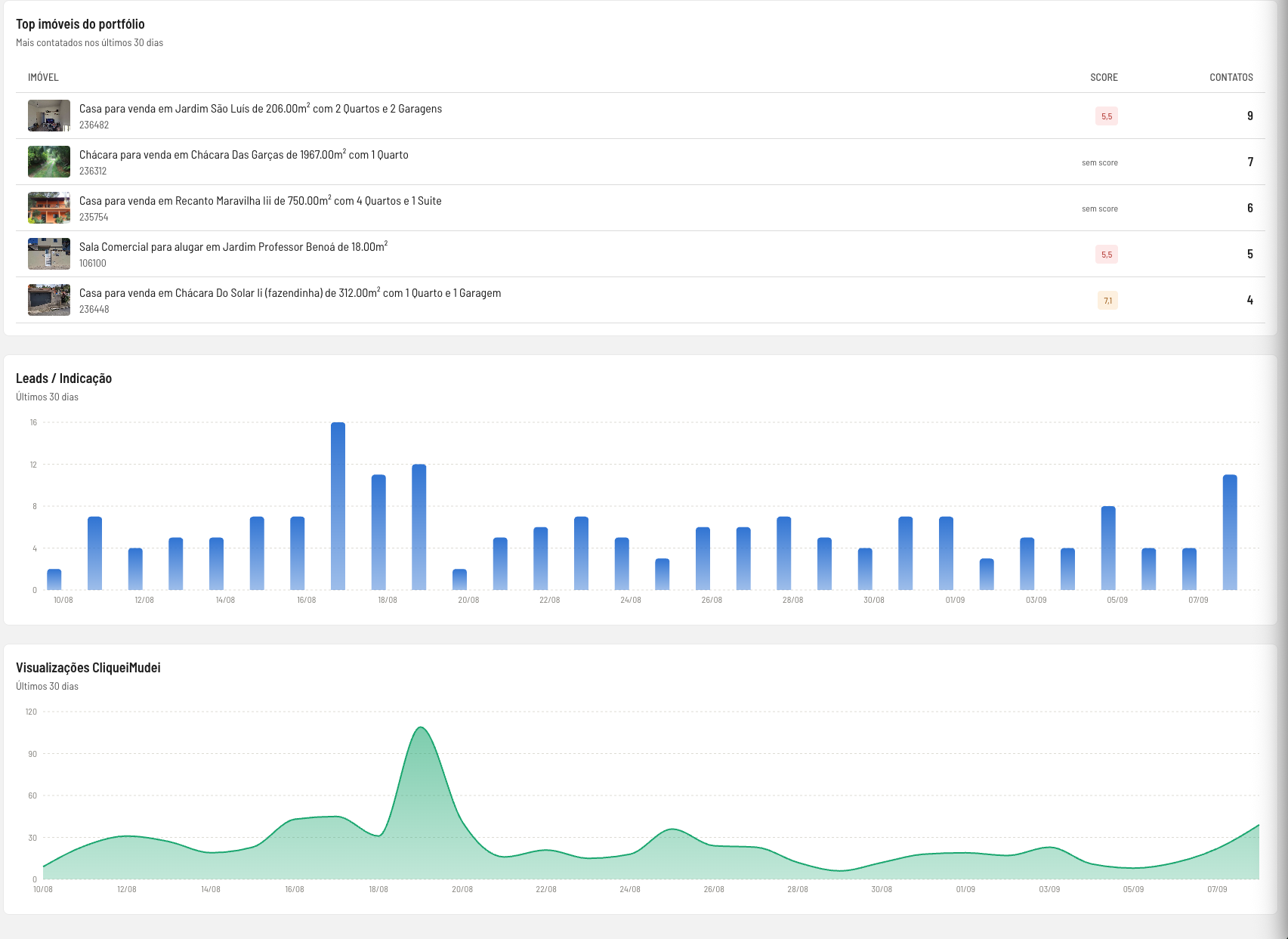Open listing 'Chácara para venda em Chácara Das Garças'

click(244, 155)
